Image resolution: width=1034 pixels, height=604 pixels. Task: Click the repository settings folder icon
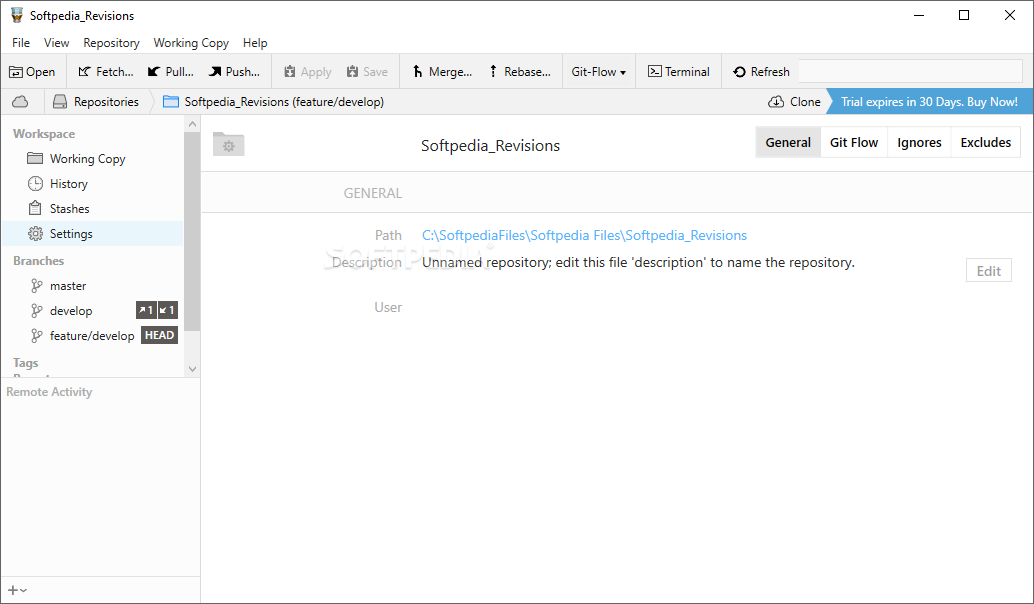click(228, 144)
